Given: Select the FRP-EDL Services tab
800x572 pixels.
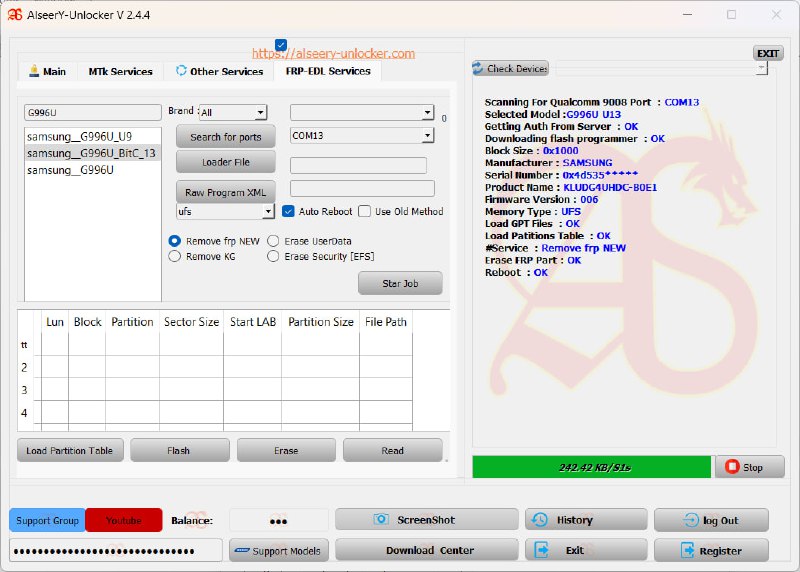Looking at the screenshot, I should pyautogui.click(x=328, y=71).
